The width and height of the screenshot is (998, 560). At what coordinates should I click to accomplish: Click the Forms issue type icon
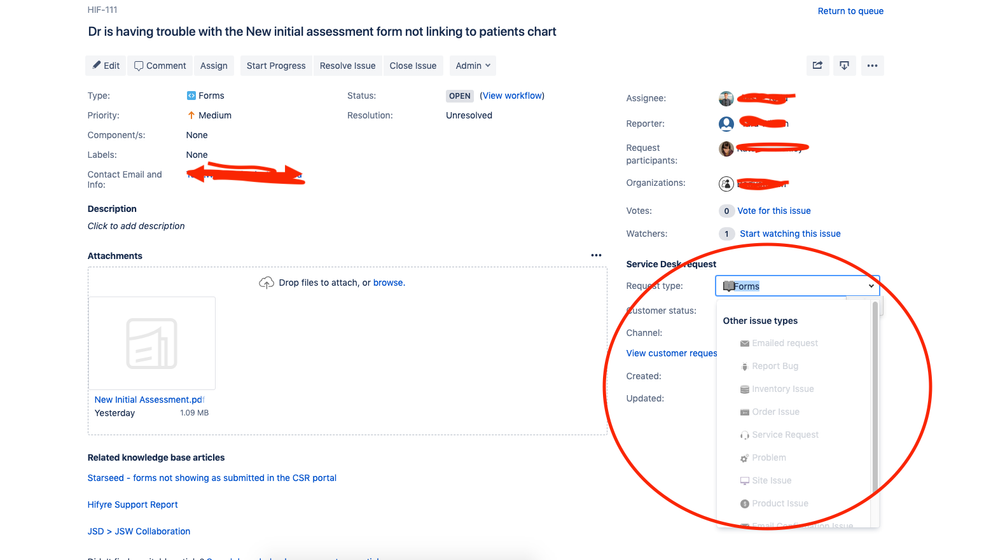[191, 95]
